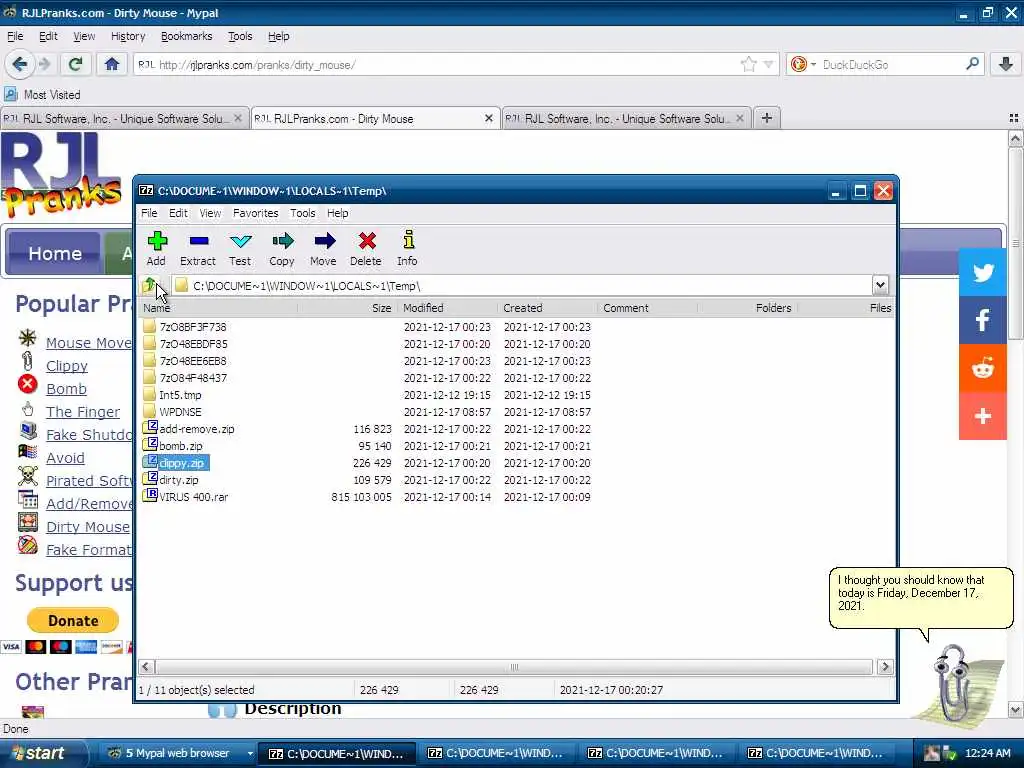
Task: Open the Bomb prank link
Action: (66, 389)
